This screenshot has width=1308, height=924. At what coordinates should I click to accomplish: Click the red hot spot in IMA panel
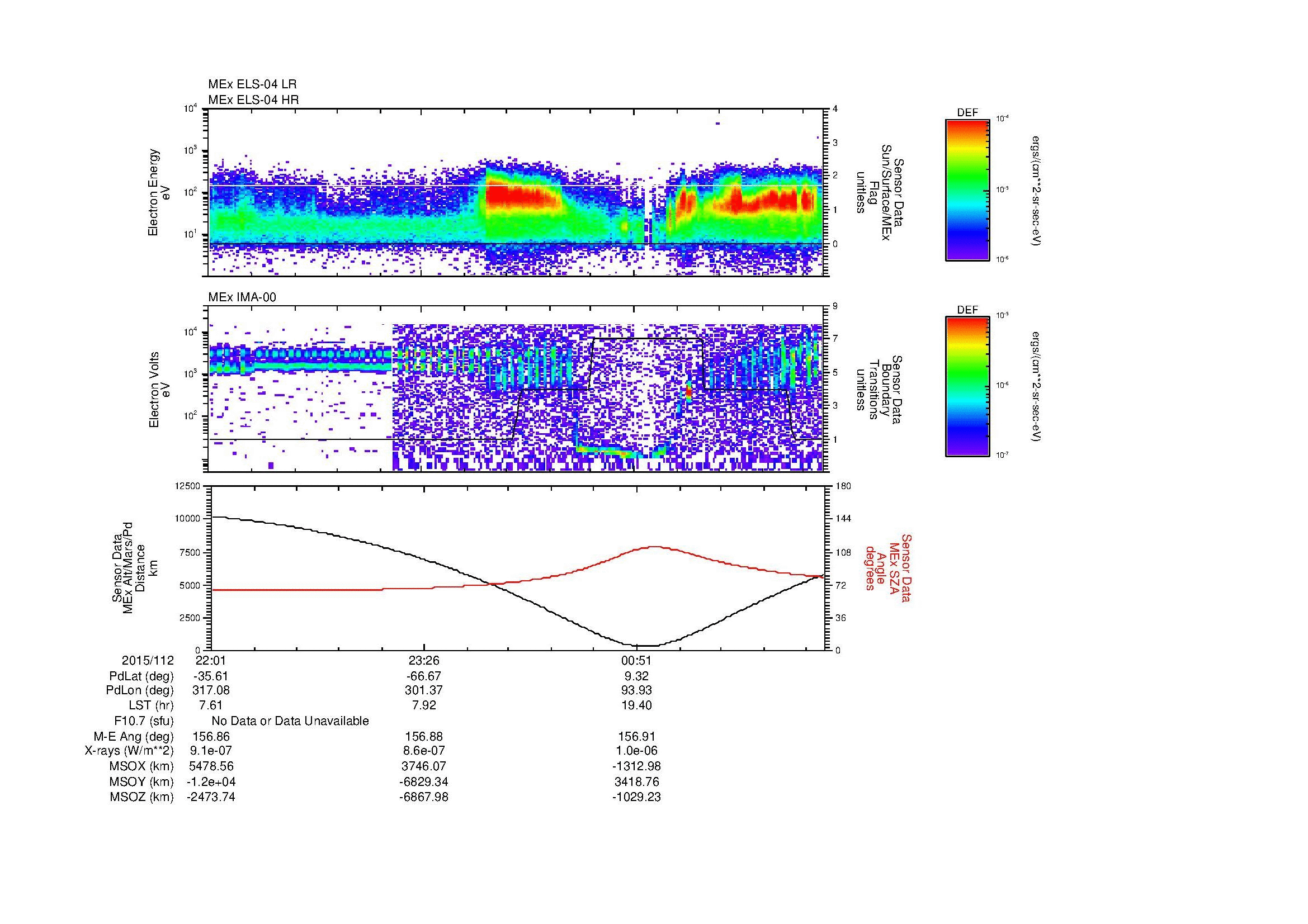tap(688, 392)
